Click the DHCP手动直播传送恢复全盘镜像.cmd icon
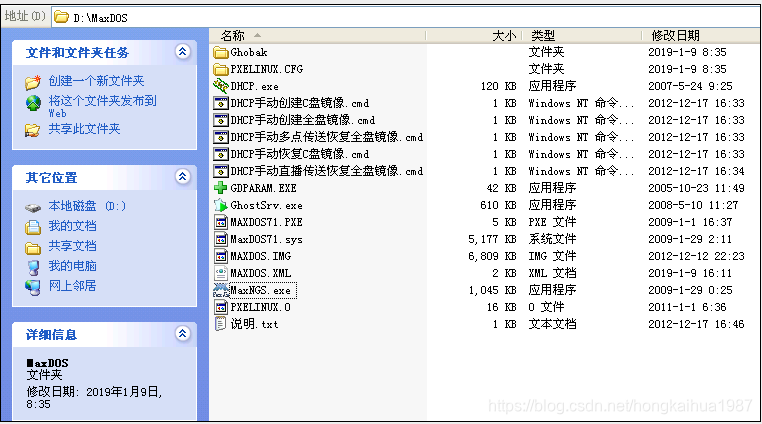The image size is (762, 424). tap(221, 171)
